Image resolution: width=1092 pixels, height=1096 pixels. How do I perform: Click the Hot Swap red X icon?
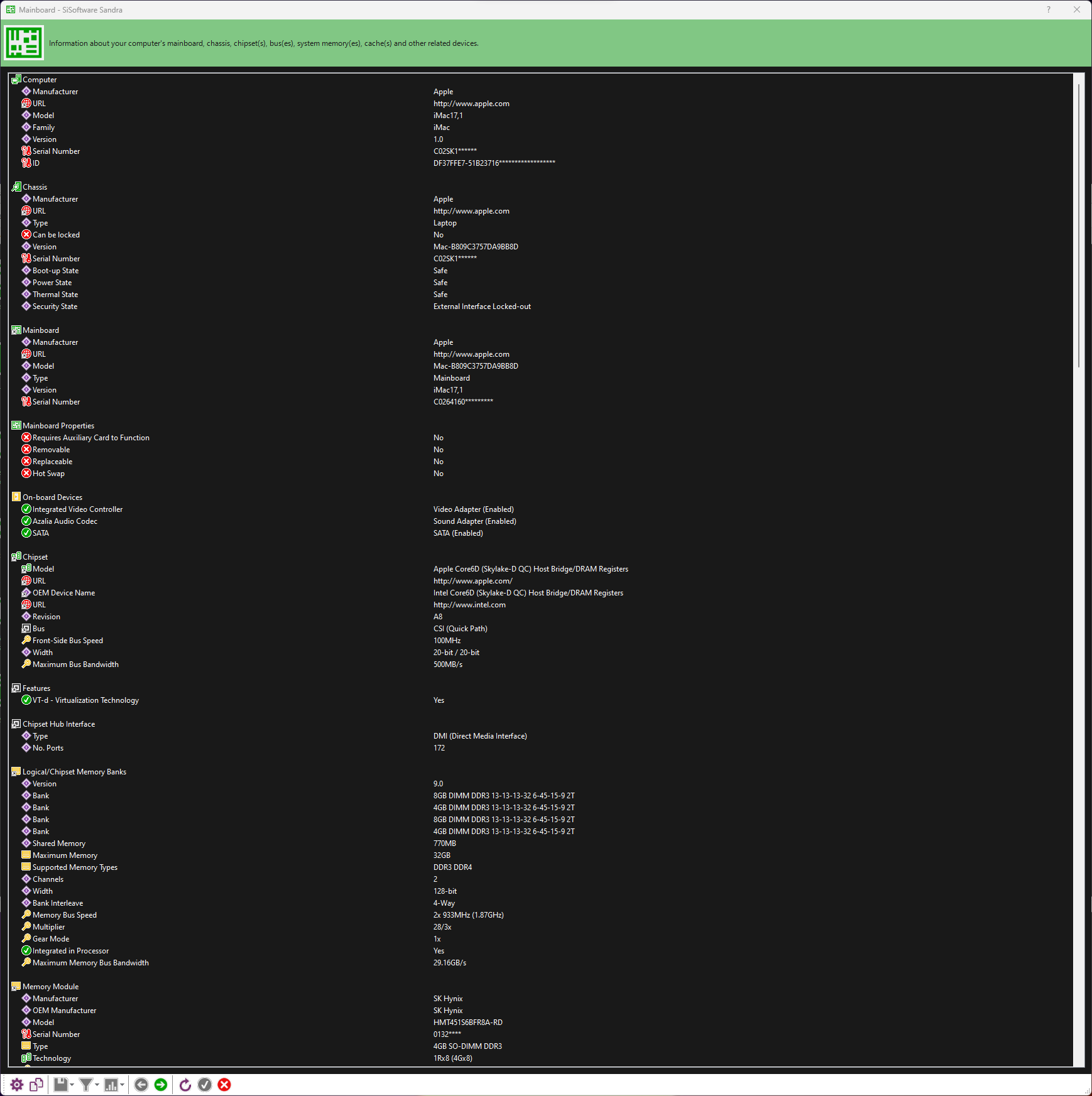pyautogui.click(x=26, y=473)
